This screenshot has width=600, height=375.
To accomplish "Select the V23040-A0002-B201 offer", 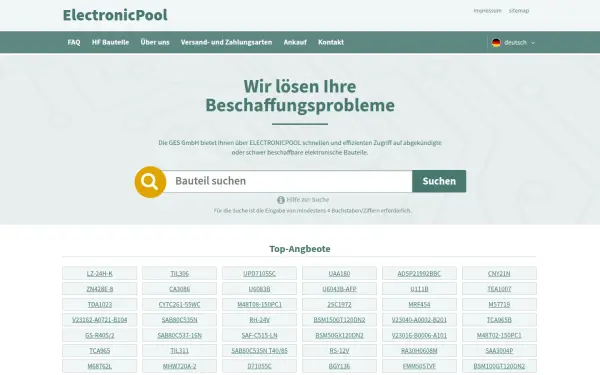I will coord(419,320).
